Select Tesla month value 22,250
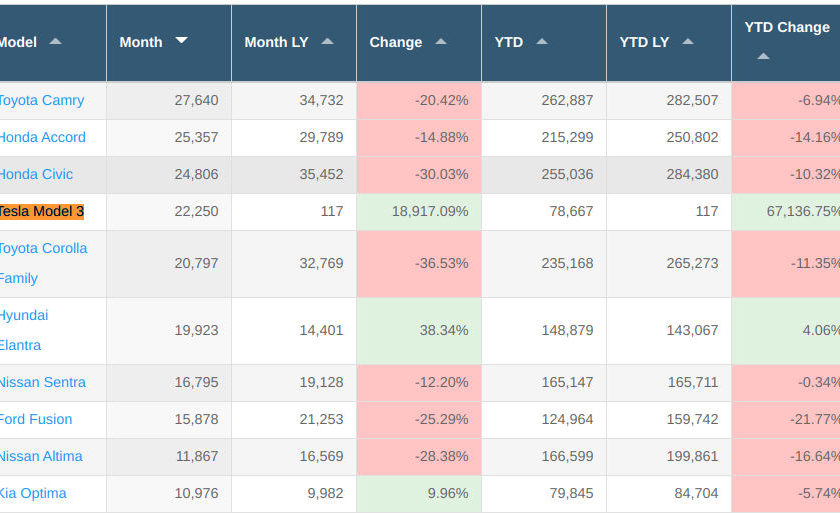 tap(196, 211)
